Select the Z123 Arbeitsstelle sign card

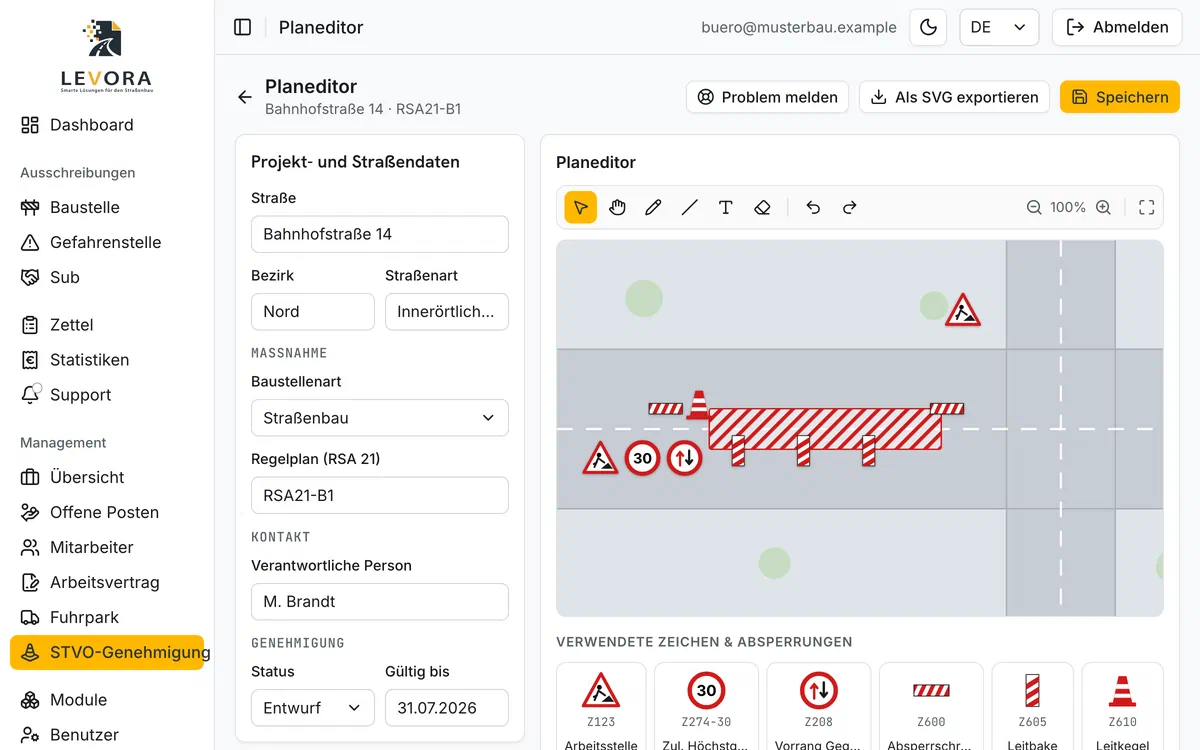pos(601,707)
